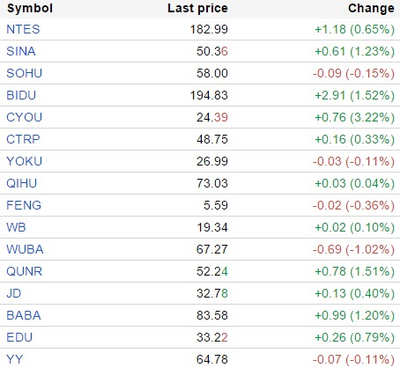Image resolution: width=400 pixels, height=368 pixels.
Task: Sort by the Symbol column header
Action: click(30, 8)
